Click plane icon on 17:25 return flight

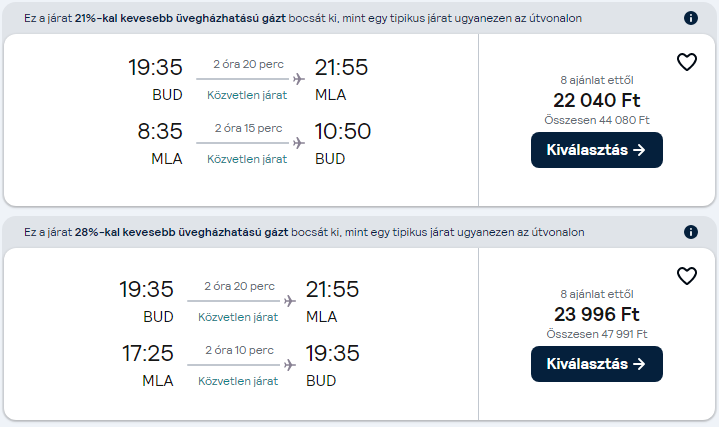click(x=290, y=365)
